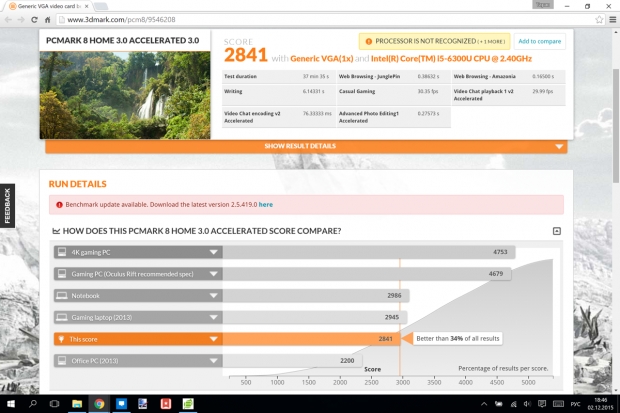Click the orange 2841 score bar
620x413 pixels.
tap(311, 339)
